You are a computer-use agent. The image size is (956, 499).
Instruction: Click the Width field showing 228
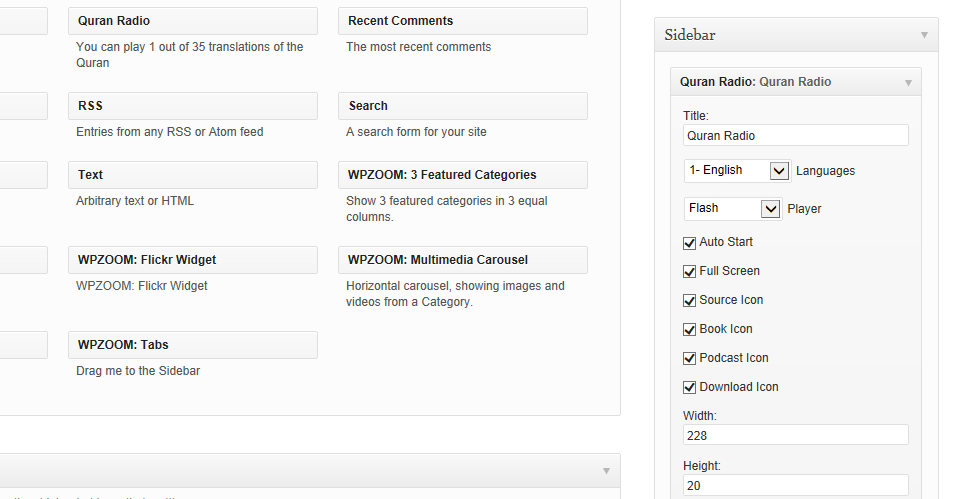coord(796,436)
